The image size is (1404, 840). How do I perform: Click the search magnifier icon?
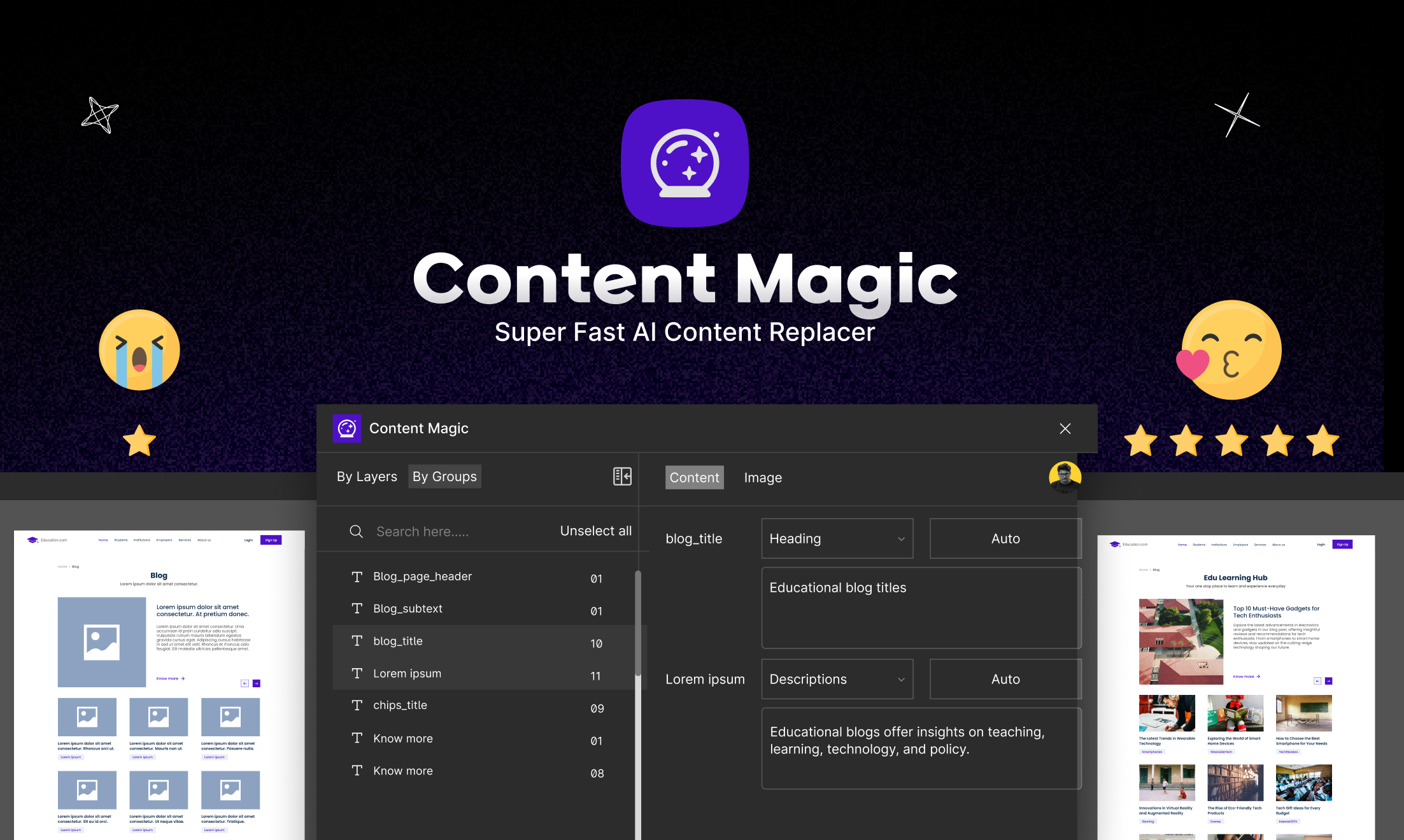pyautogui.click(x=356, y=531)
